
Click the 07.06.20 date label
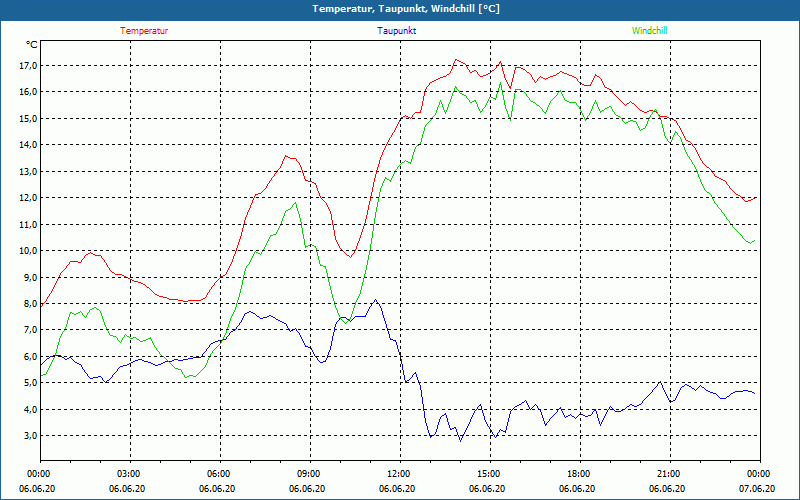[758, 489]
